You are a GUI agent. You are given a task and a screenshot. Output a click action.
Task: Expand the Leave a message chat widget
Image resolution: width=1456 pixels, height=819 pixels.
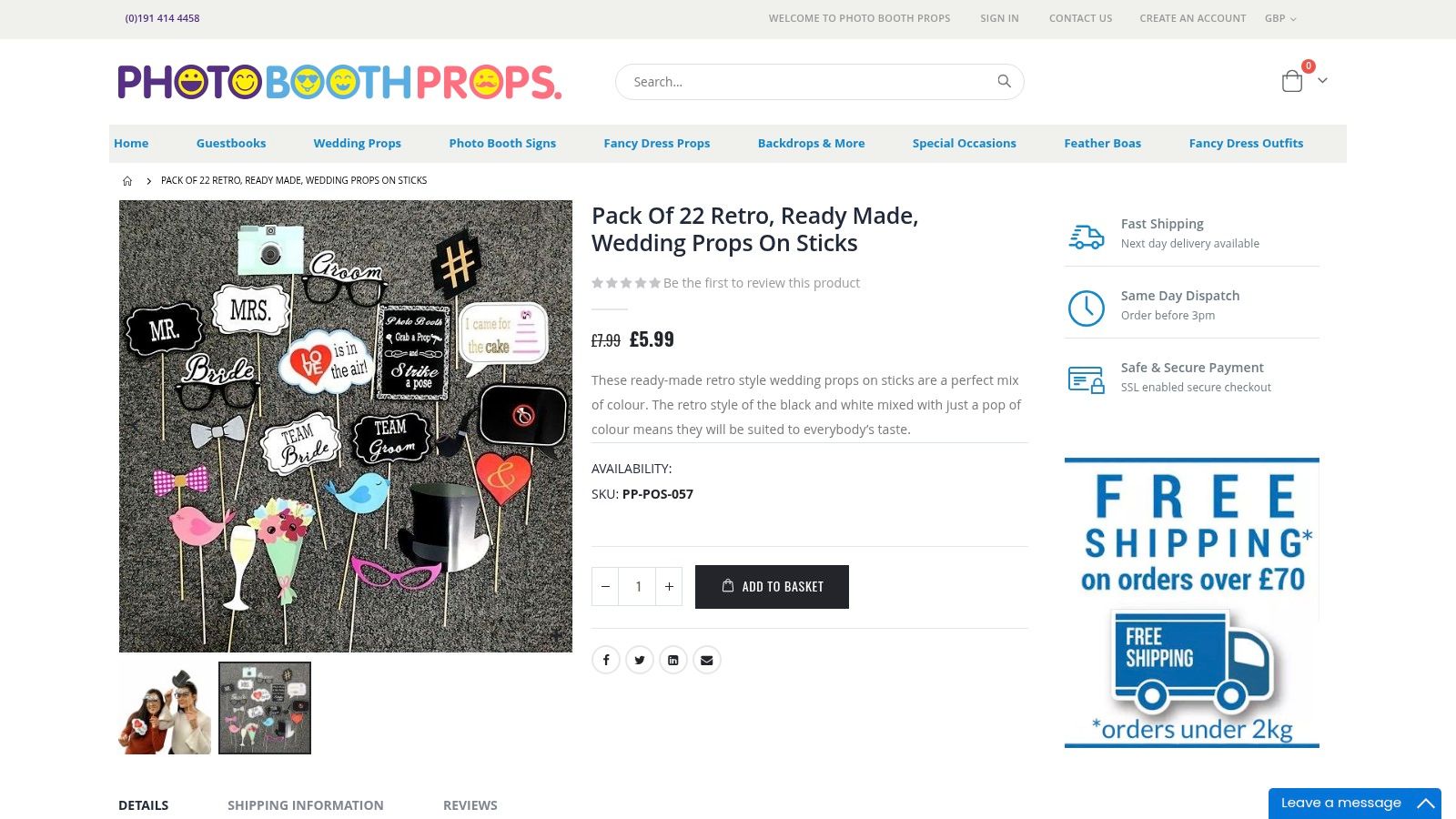coord(1355,803)
